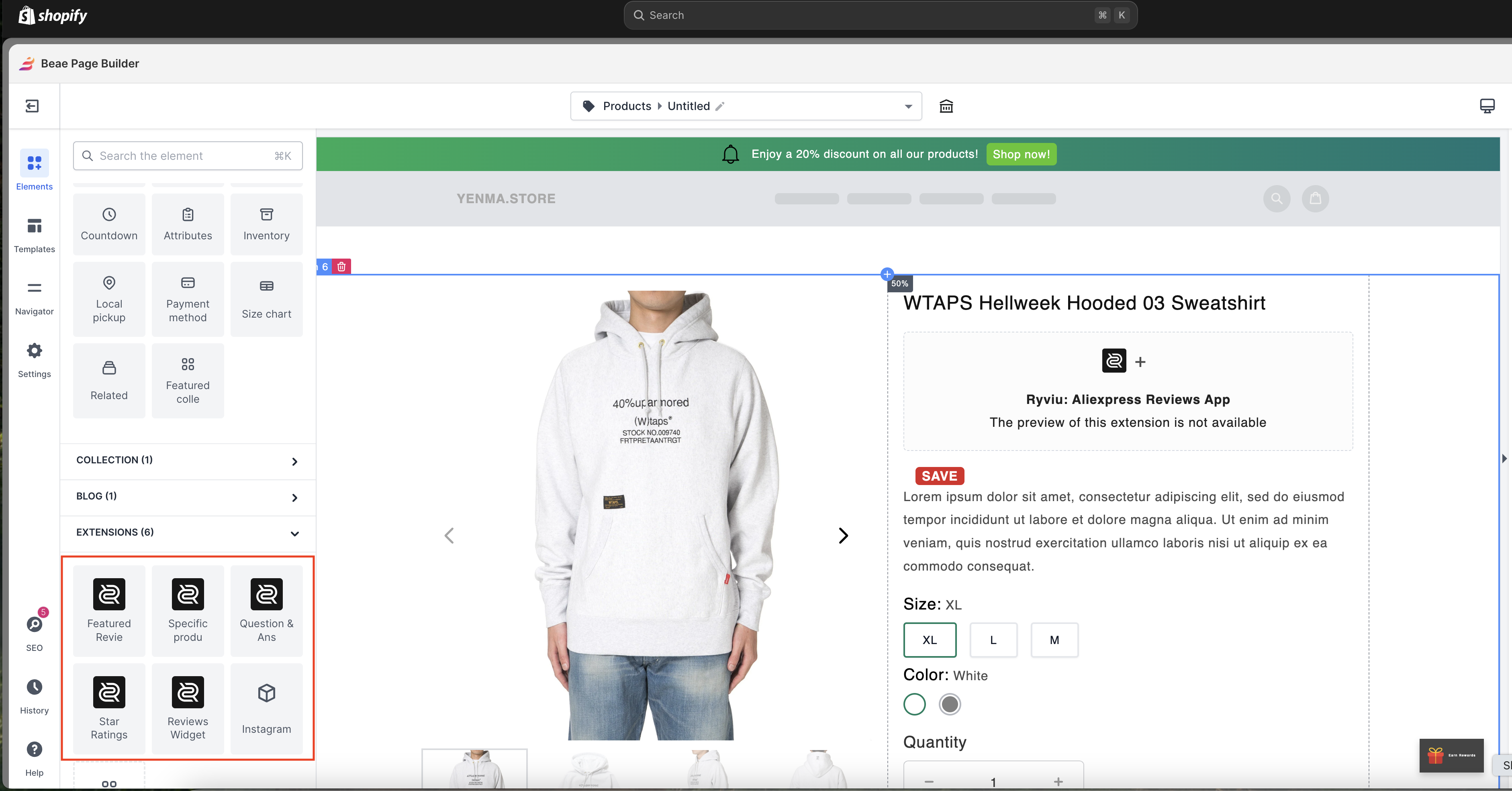Screen dimensions: 1512x791
Task: Click the 50% column width label
Action: point(900,283)
